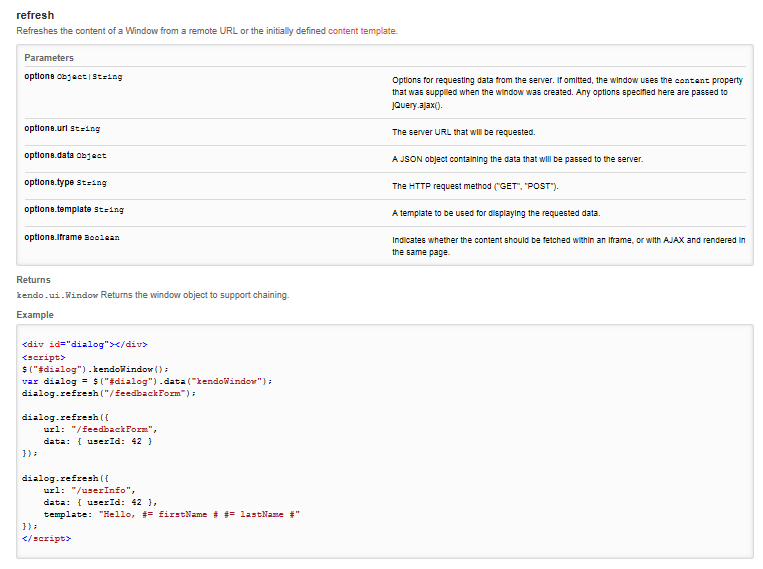This screenshot has height=569, width=763.
Task: Click the Parameters section header
Action: (49, 58)
